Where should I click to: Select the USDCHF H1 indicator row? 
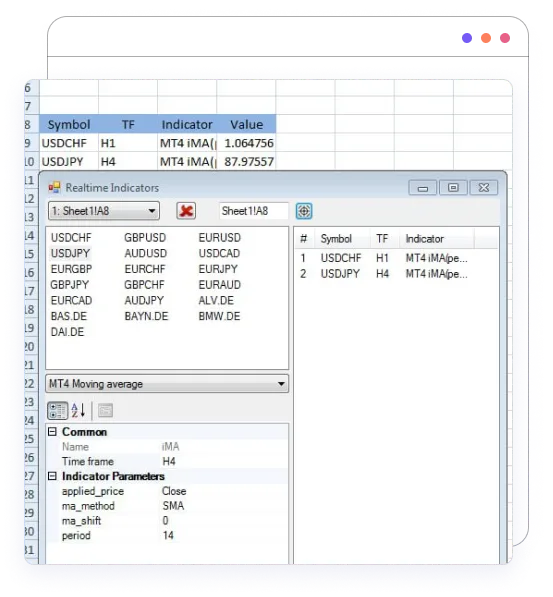point(396,258)
